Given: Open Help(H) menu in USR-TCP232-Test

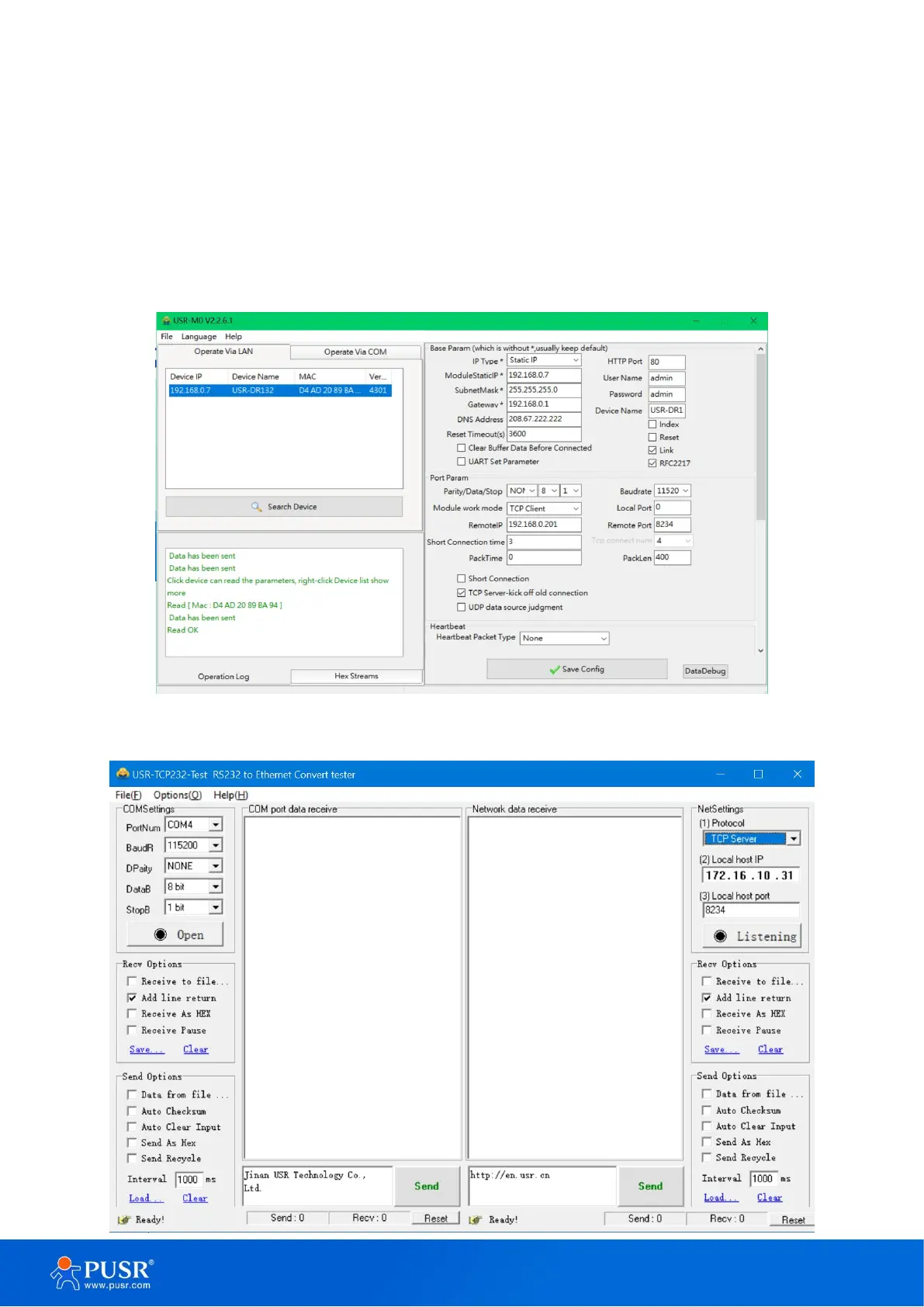Looking at the screenshot, I should click(230, 795).
